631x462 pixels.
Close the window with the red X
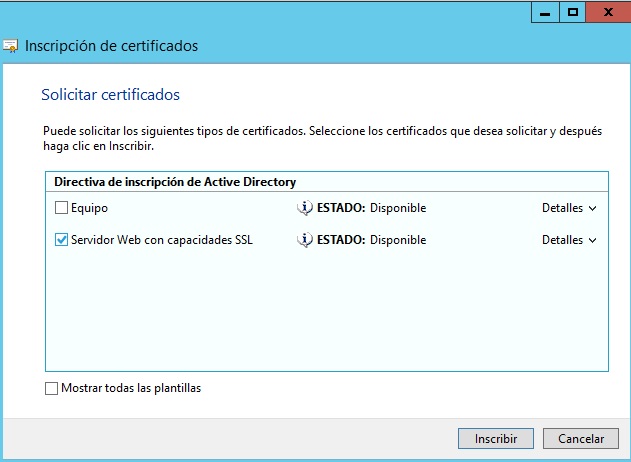(x=609, y=11)
